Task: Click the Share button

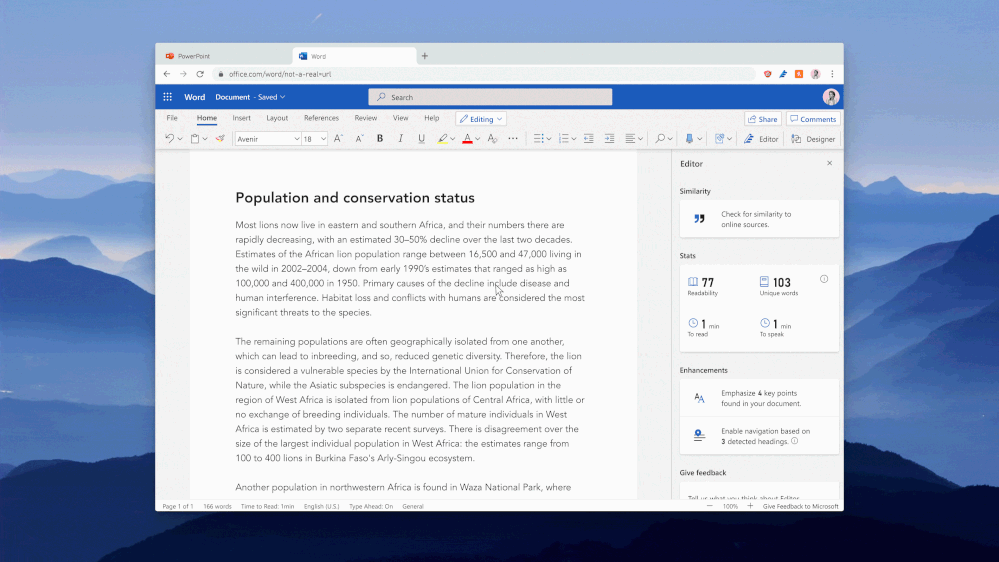Action: coord(762,119)
